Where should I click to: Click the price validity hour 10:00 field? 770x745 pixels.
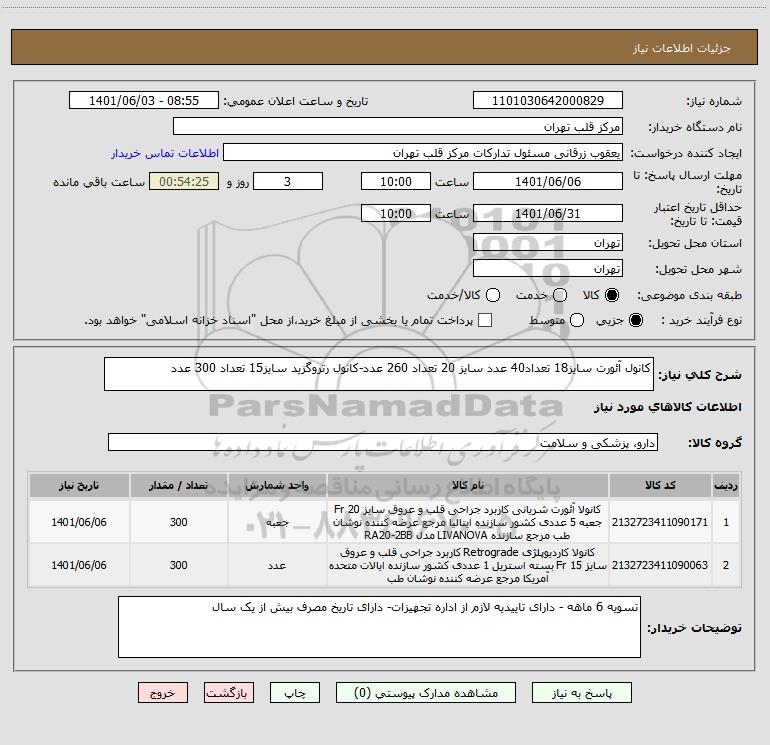pos(396,213)
